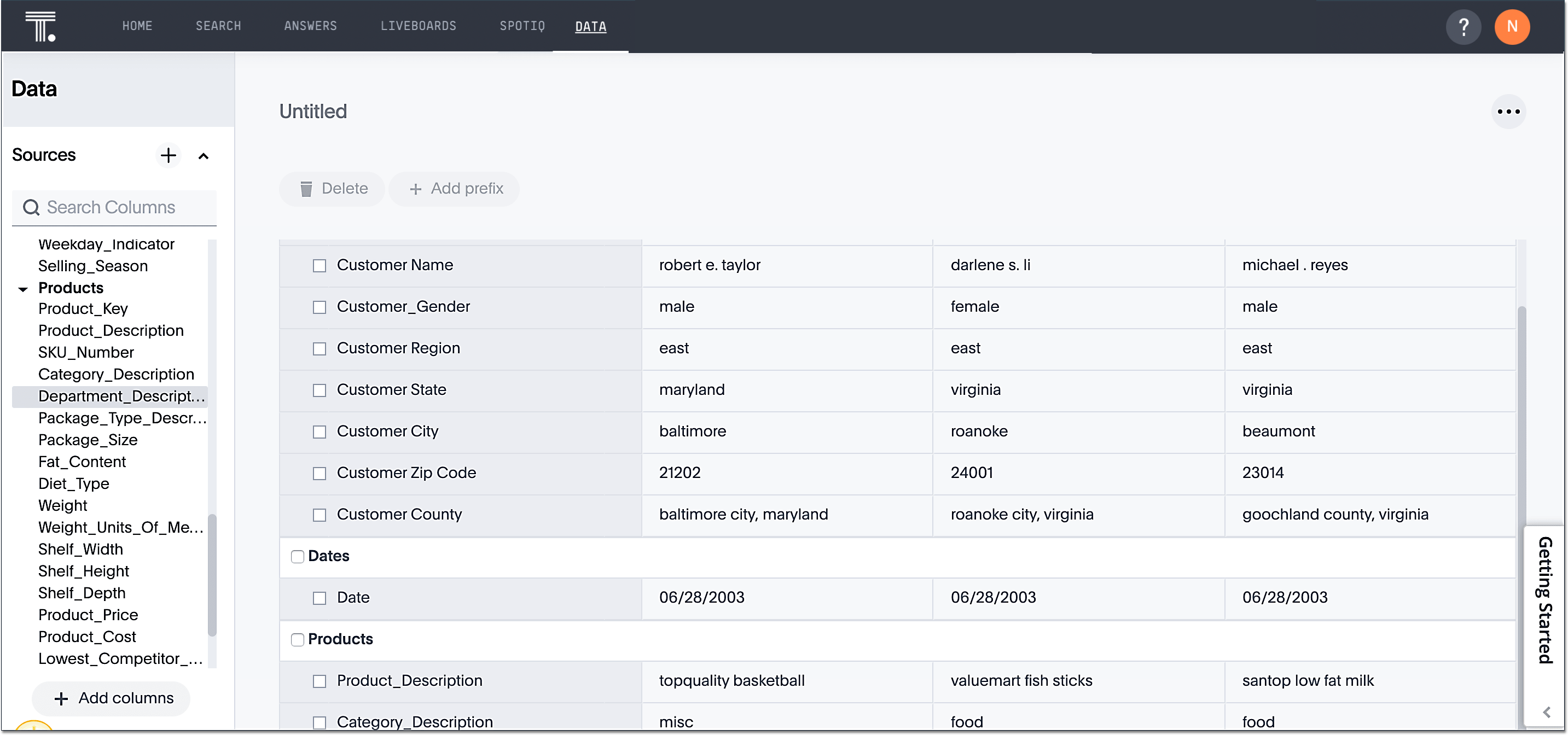Toggle the Customer Name row checkbox
The width and height of the screenshot is (1568, 735).
(320, 265)
